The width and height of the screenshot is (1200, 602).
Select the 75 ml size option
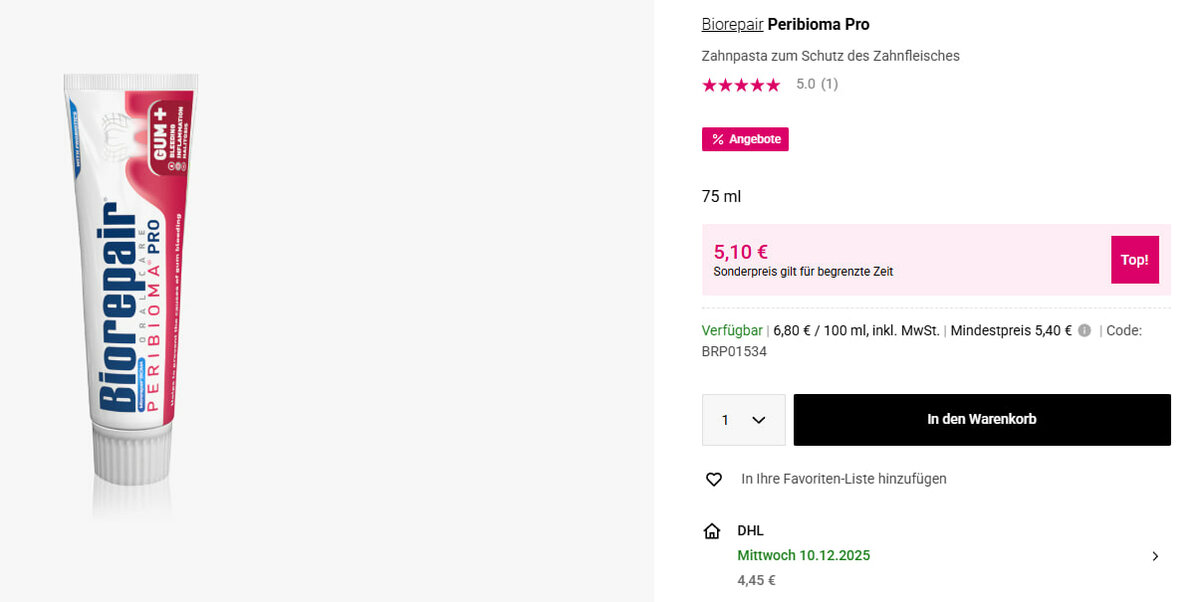[721, 196]
